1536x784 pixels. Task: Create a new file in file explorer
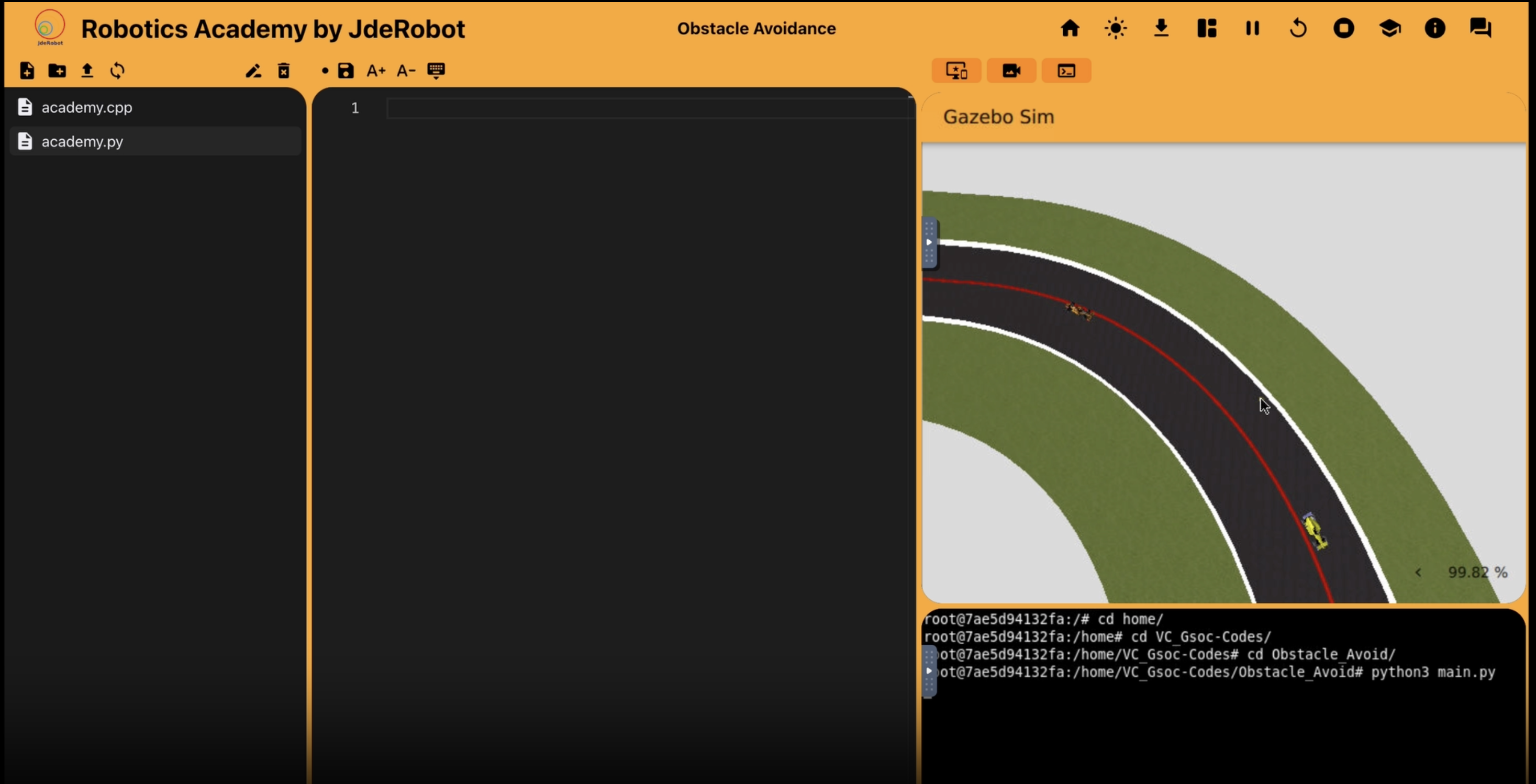point(27,70)
